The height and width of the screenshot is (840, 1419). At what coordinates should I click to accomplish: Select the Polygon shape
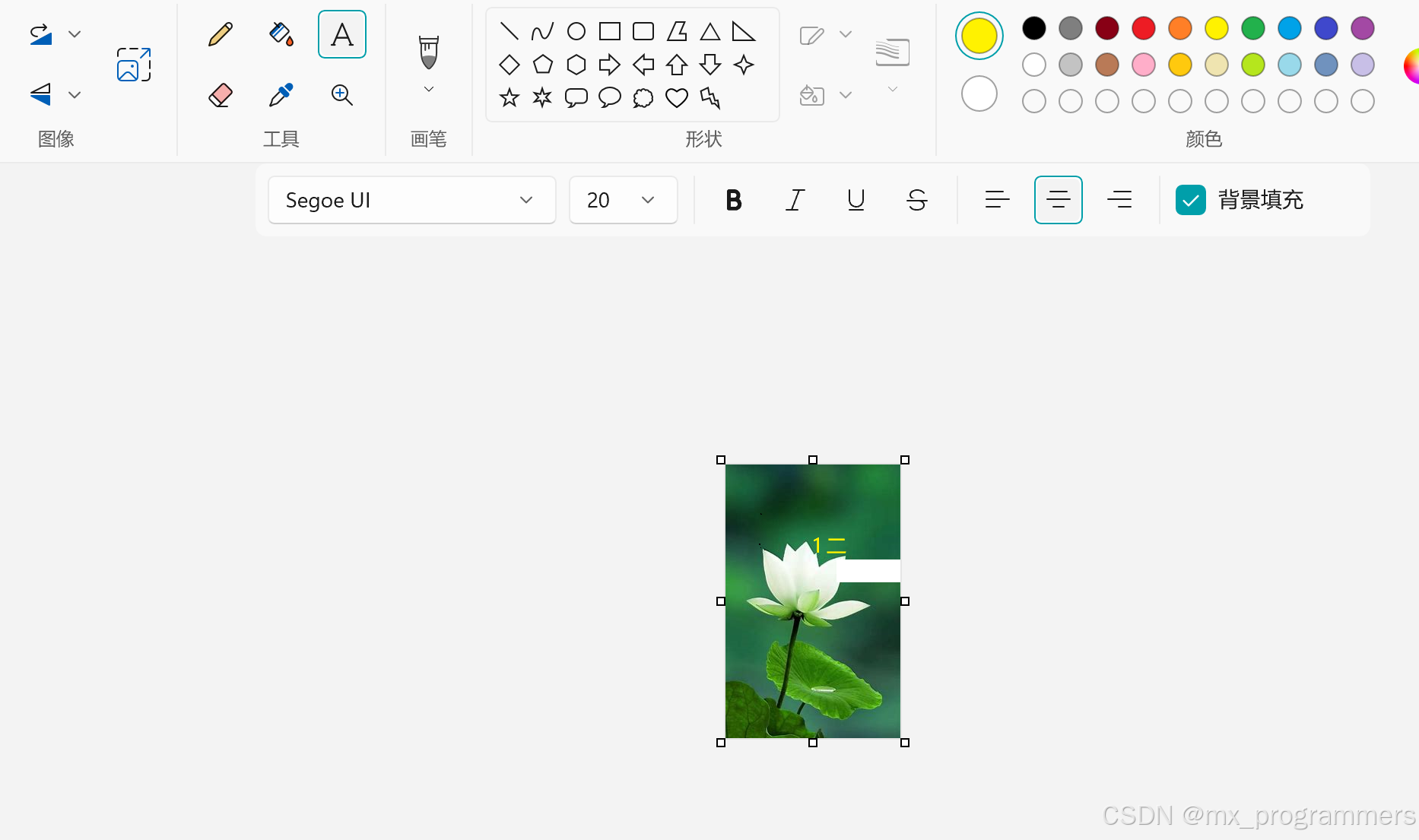677,31
